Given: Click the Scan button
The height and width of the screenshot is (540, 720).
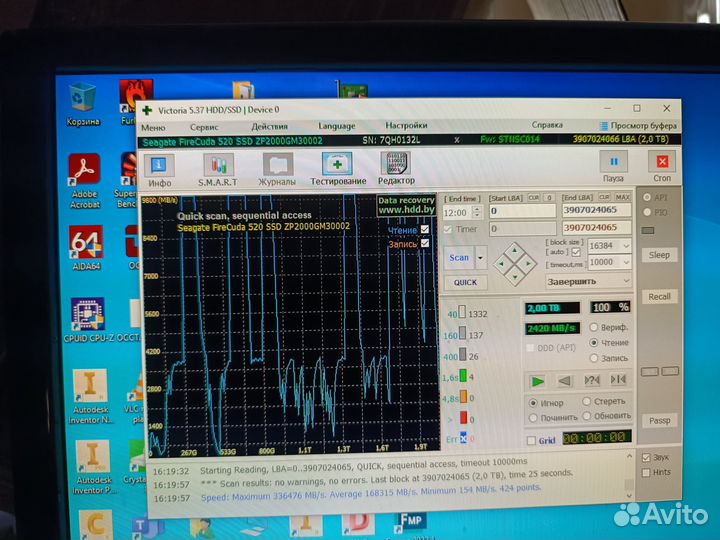Looking at the screenshot, I should click(x=459, y=258).
